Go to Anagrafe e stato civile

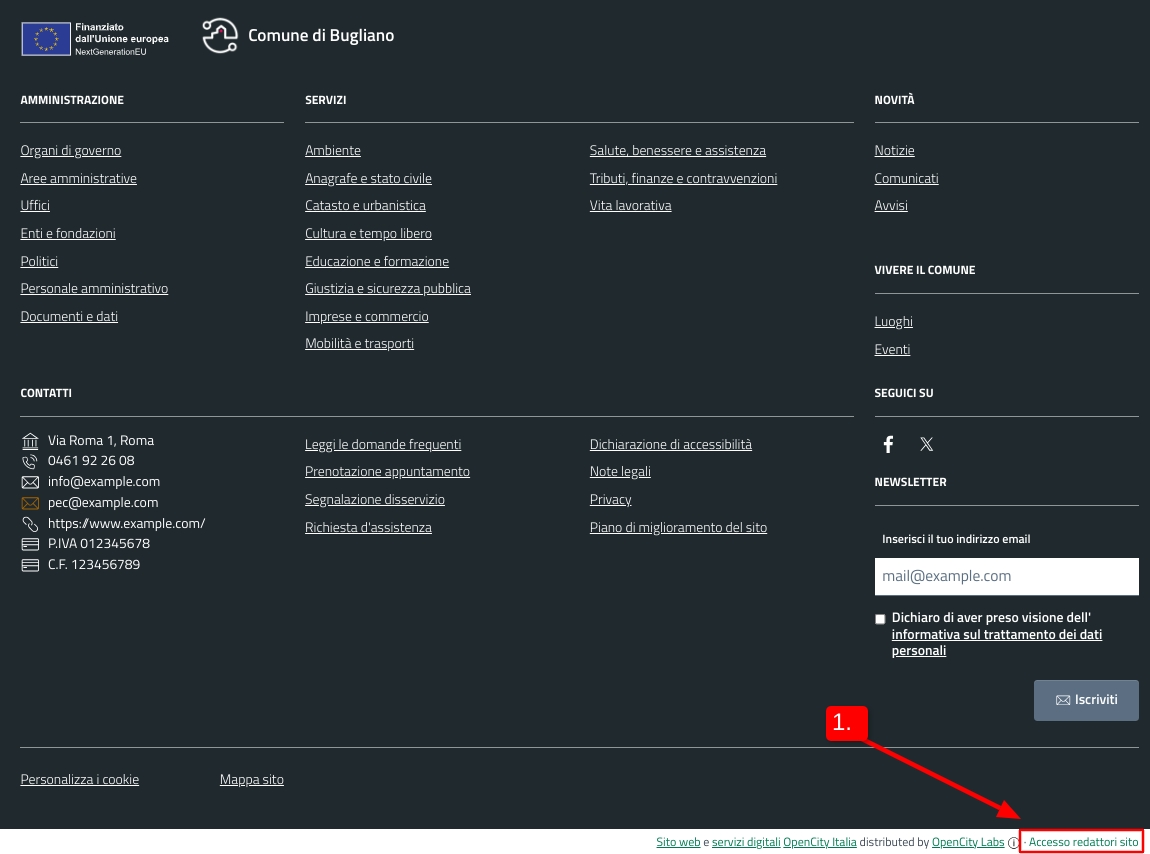tap(368, 179)
